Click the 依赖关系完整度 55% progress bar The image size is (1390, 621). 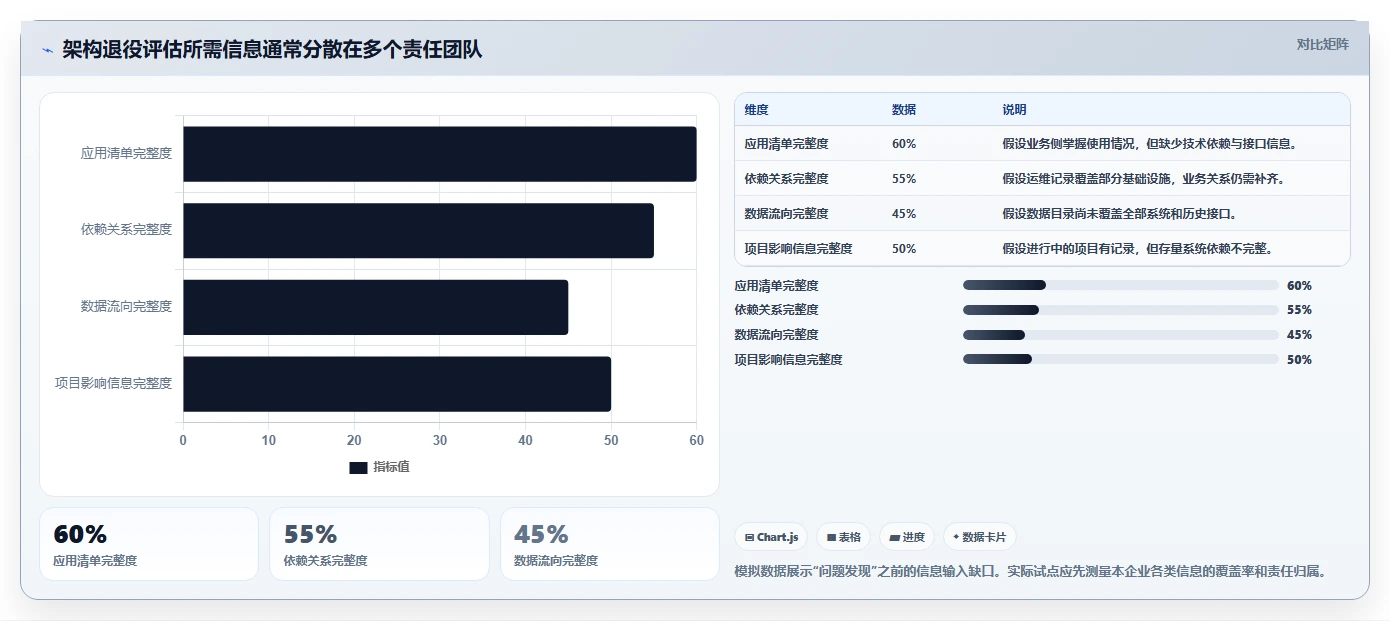(1121, 310)
